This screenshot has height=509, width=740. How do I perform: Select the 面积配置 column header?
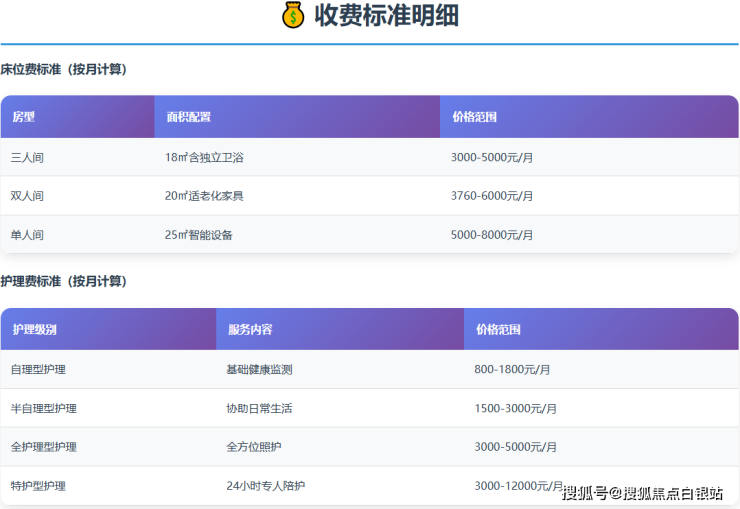[x=188, y=117]
